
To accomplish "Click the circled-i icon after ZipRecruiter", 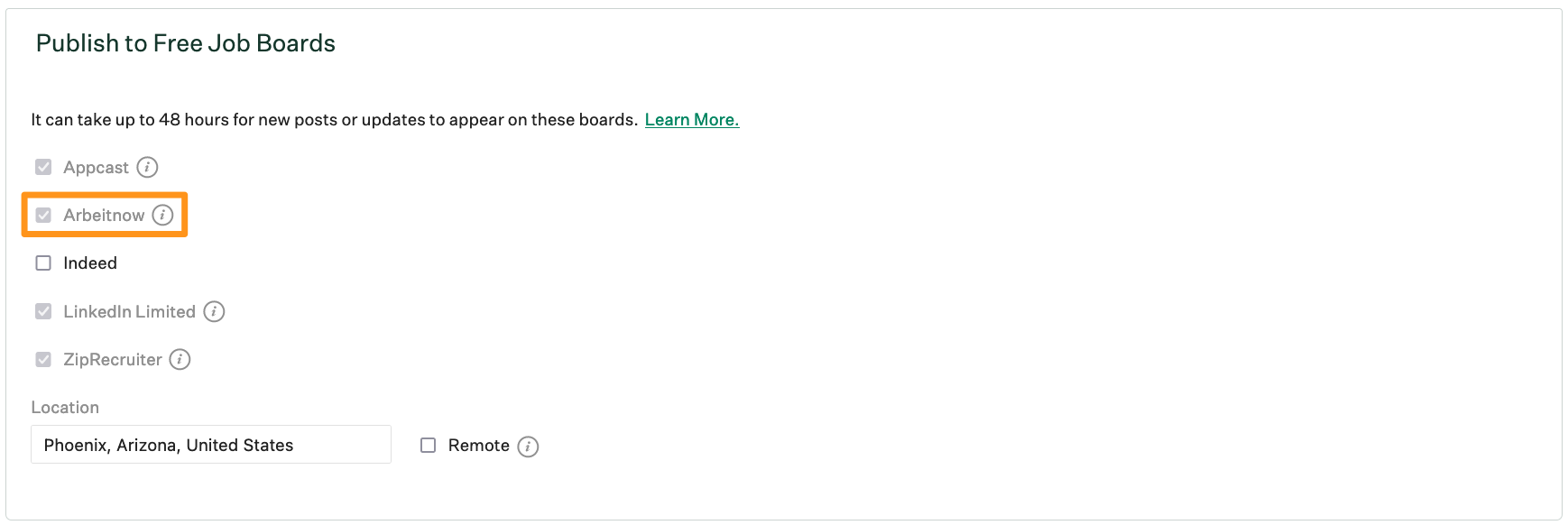I will click(x=180, y=360).
